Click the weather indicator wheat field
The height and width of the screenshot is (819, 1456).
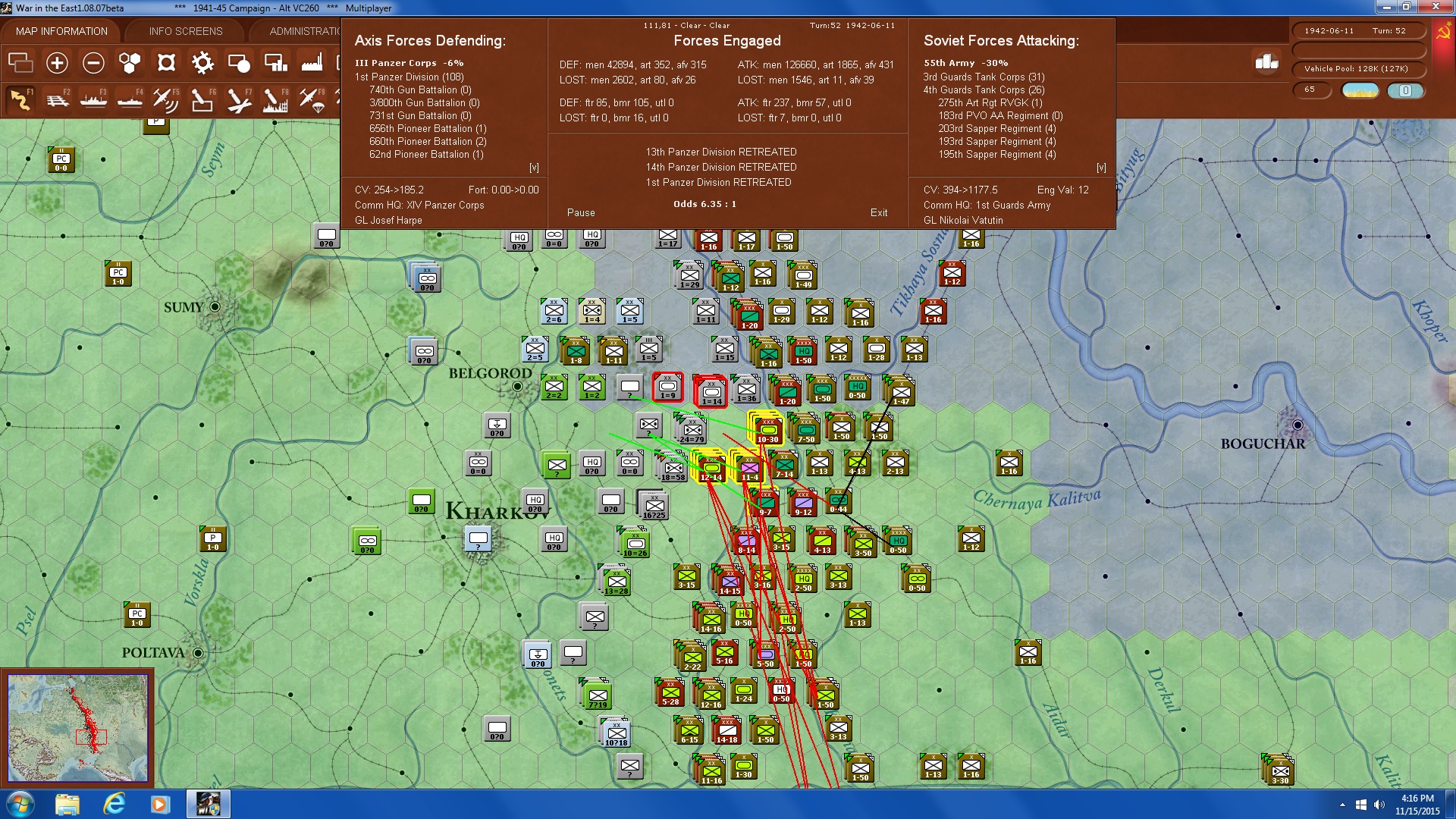point(1360,90)
